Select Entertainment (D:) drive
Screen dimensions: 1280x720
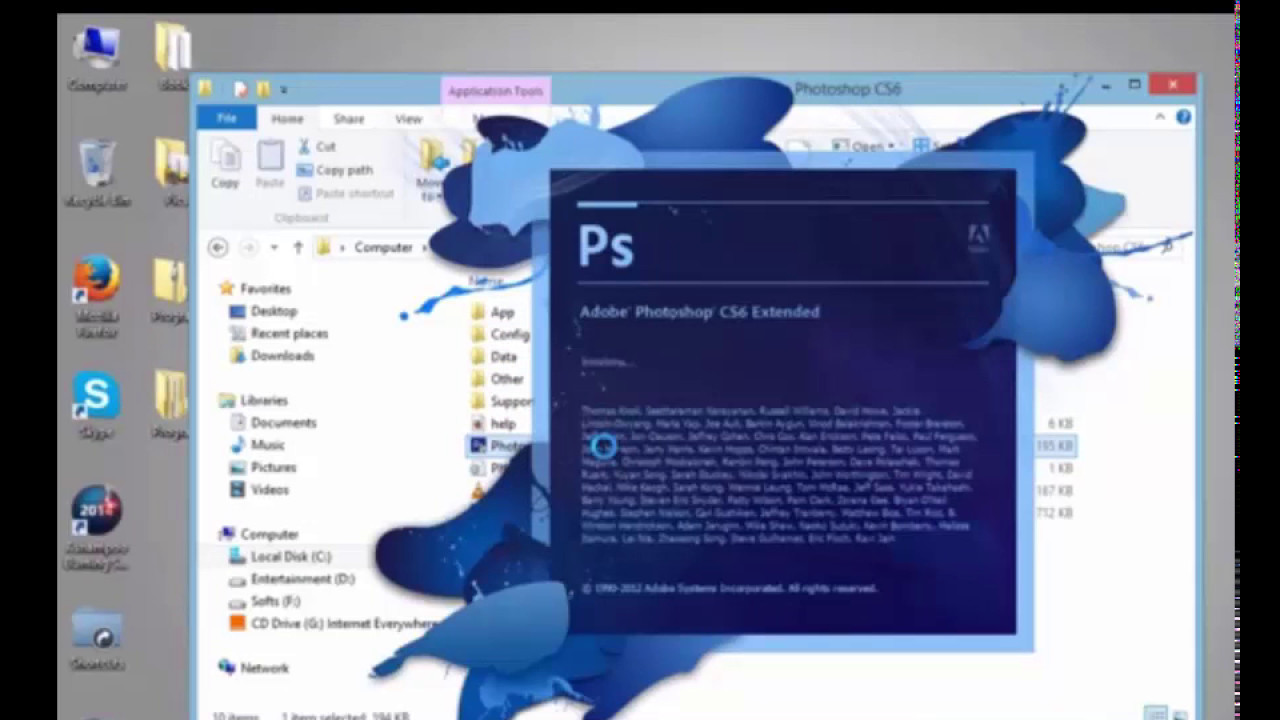[291, 579]
